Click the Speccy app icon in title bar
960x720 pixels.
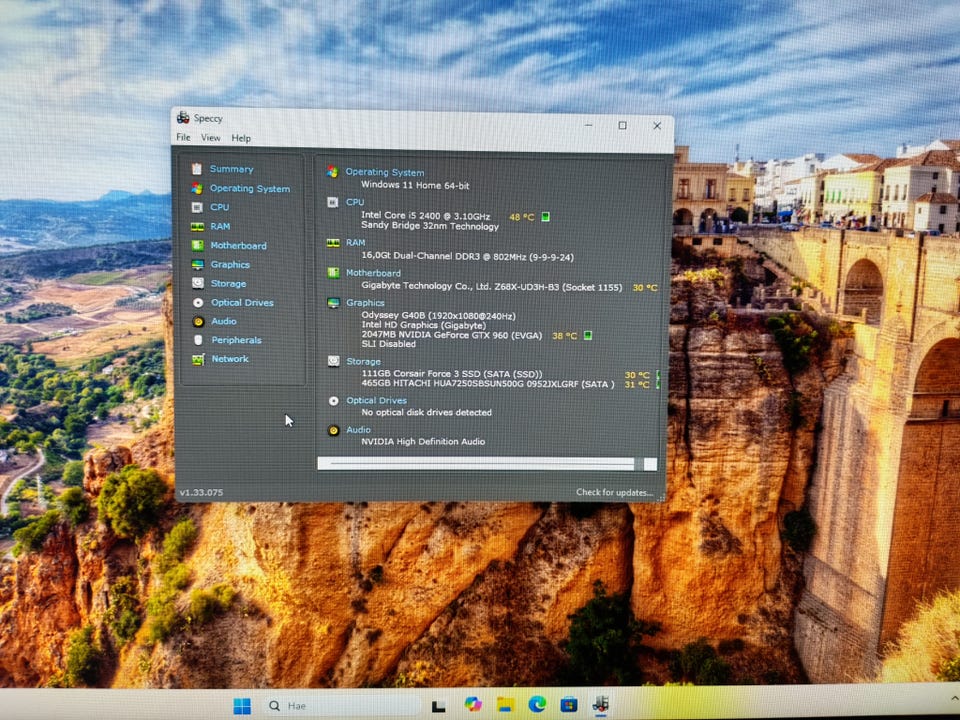pos(183,118)
